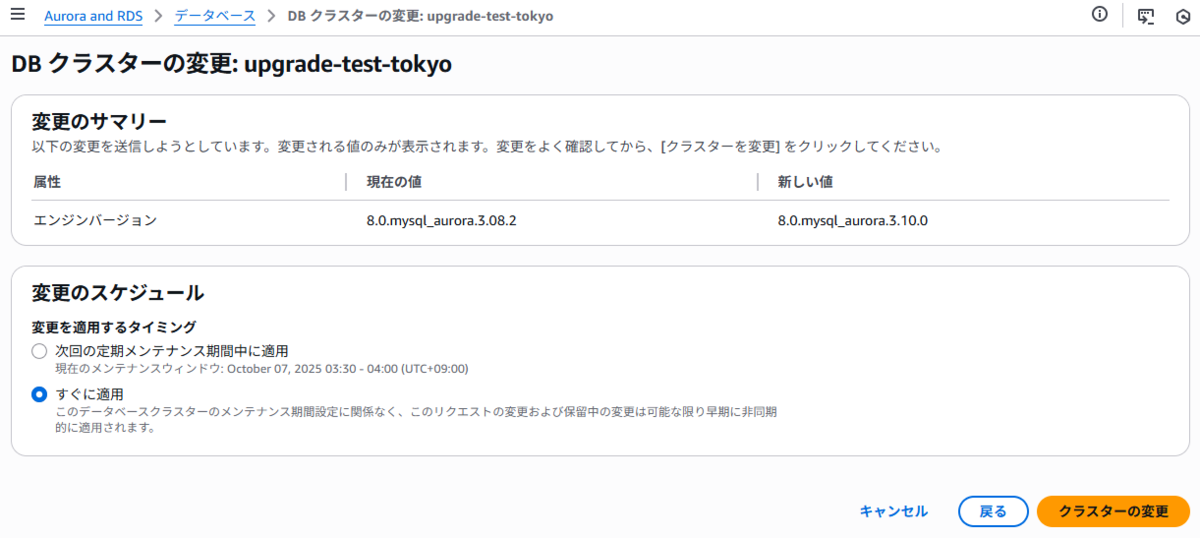Click new value 8.0.mysql_aurora.3.10.0

click(x=853, y=220)
